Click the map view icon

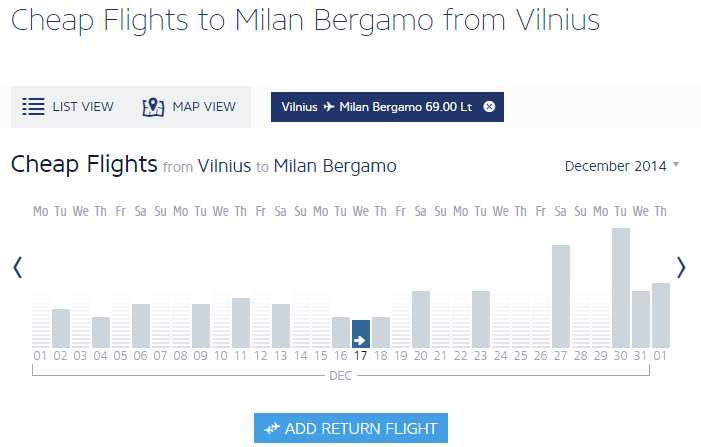(x=153, y=106)
